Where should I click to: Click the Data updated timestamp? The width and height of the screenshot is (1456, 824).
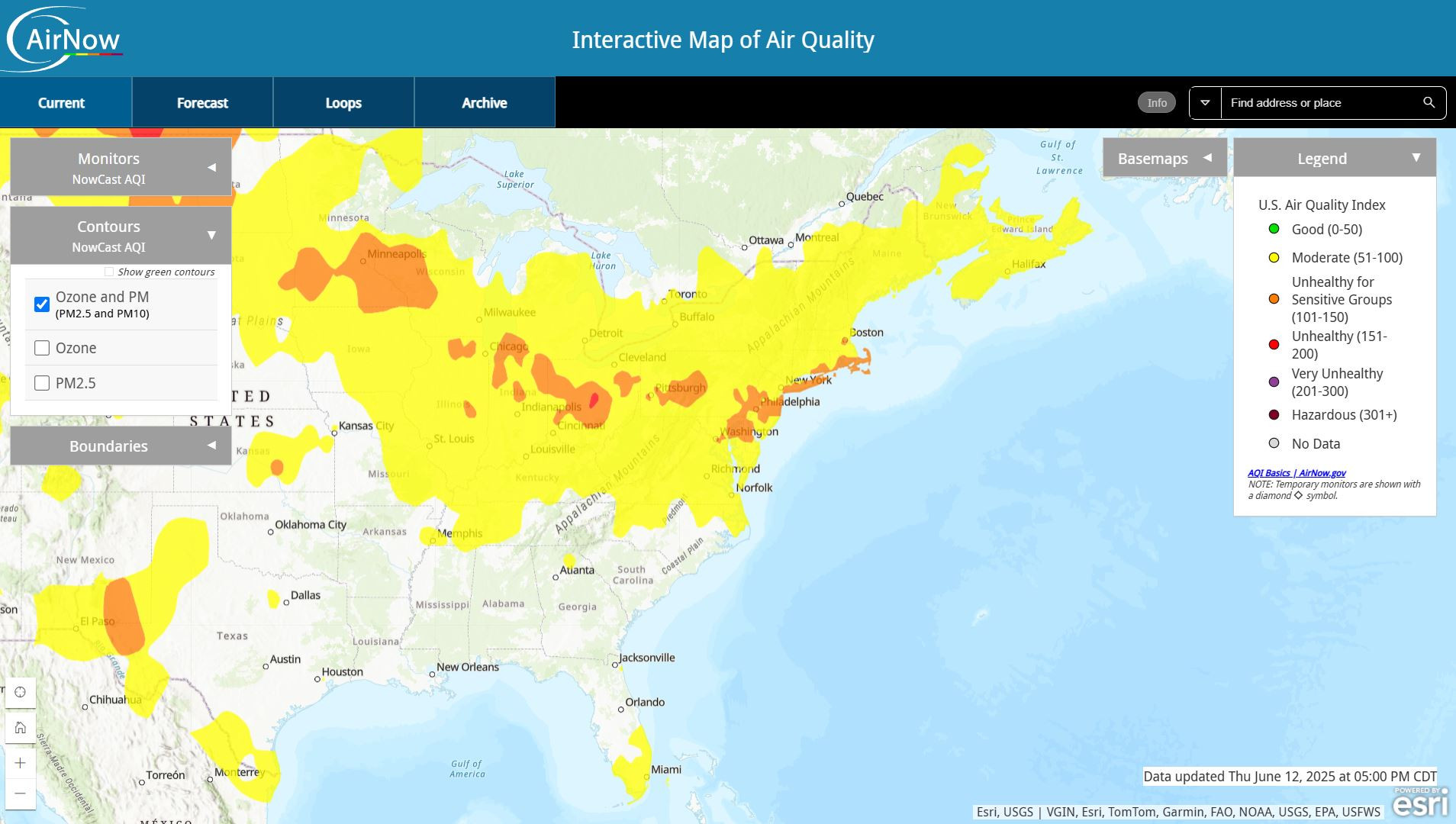tap(1290, 776)
